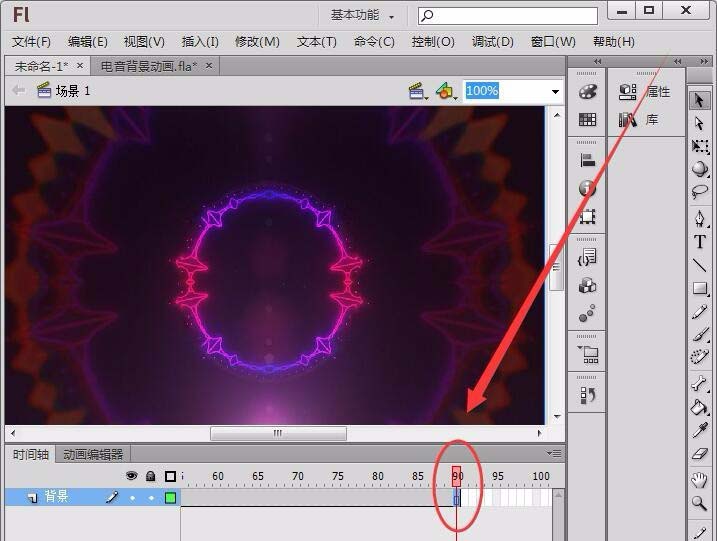Select the Paint Bucket tool
717x541 pixels.
[x=700, y=407]
